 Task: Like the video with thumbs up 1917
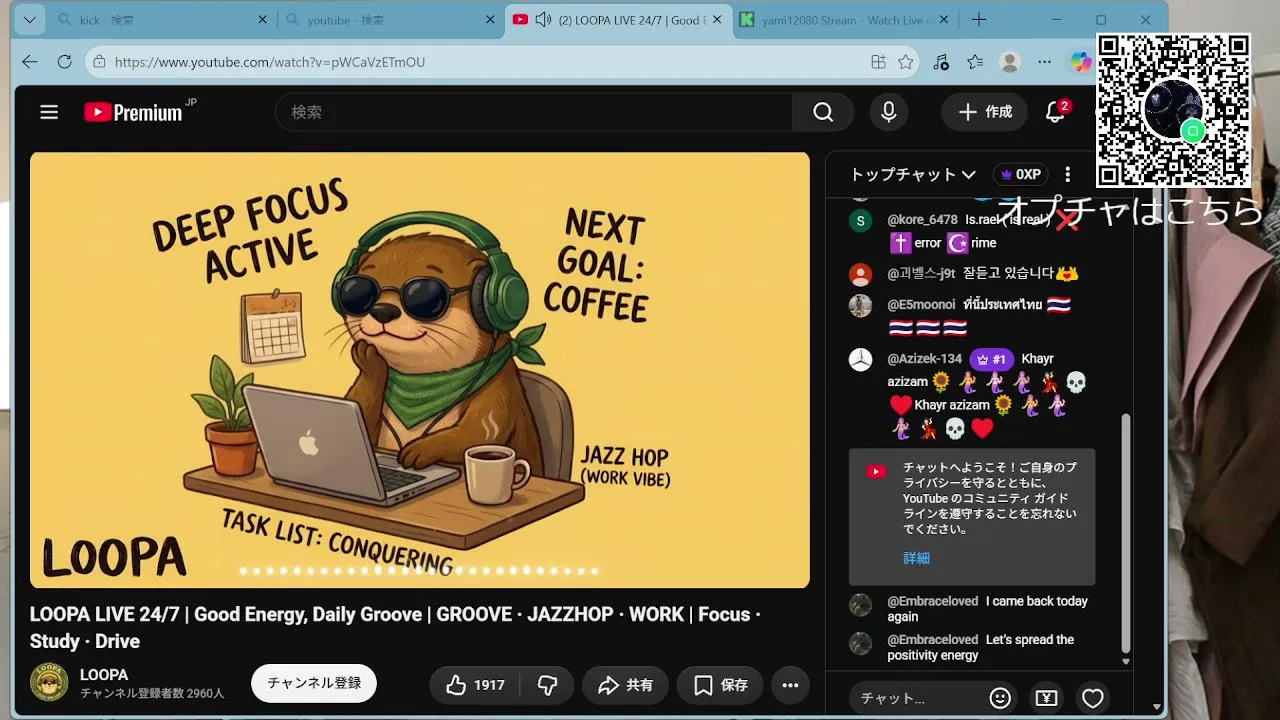(x=475, y=685)
